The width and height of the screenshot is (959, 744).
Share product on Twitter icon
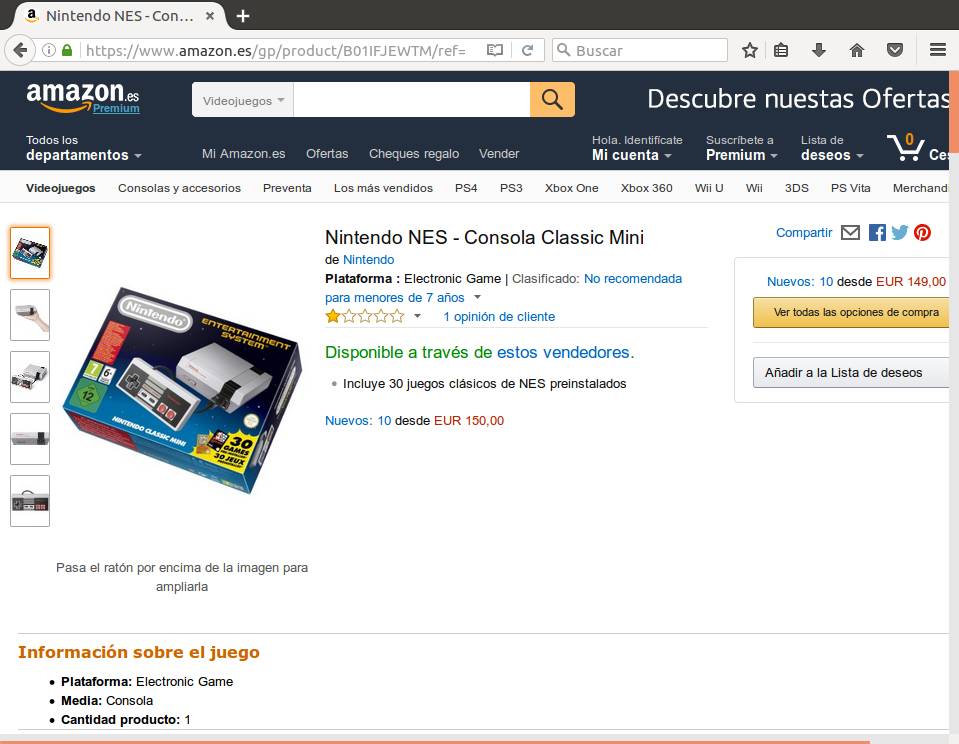coord(900,232)
